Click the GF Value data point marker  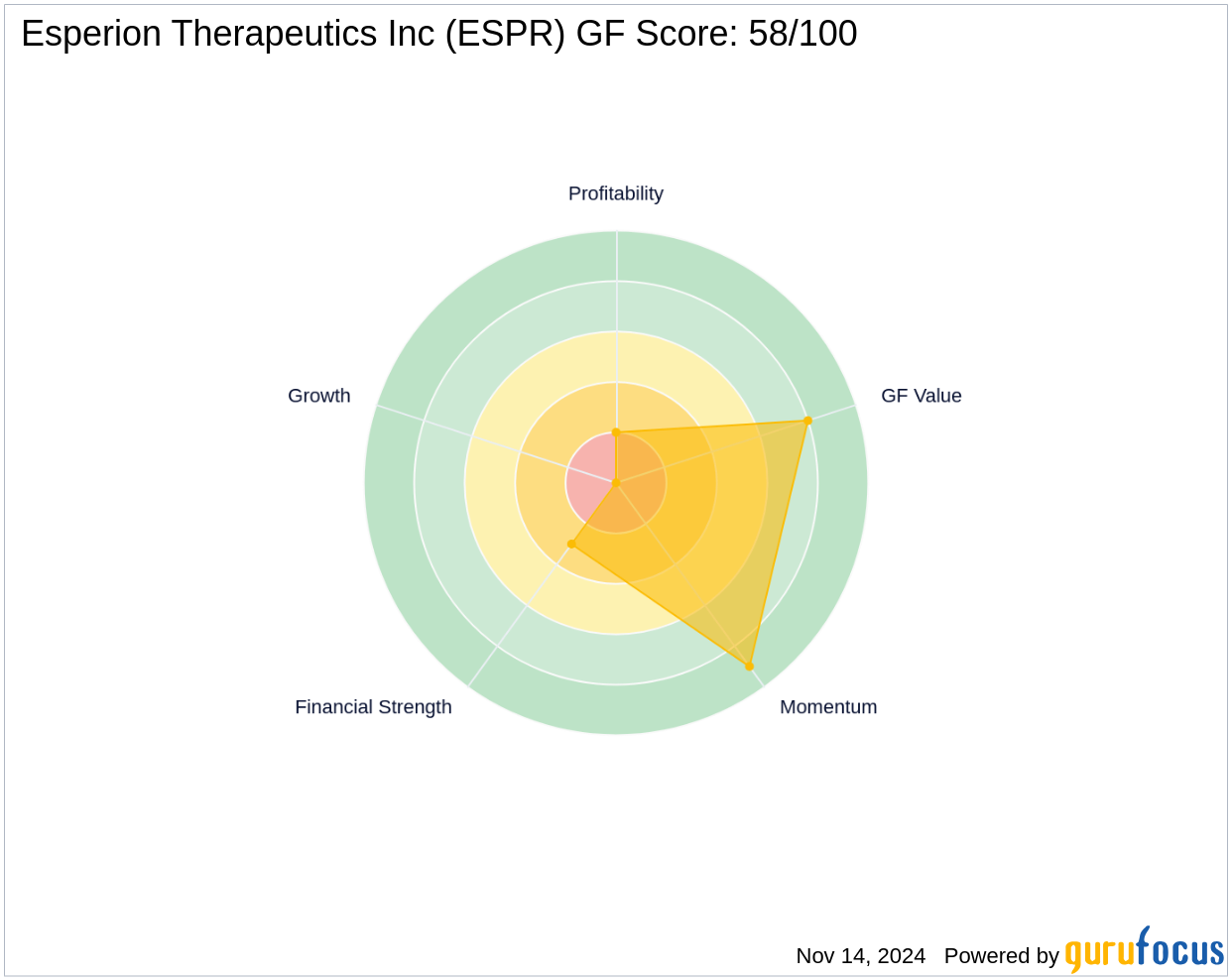coord(807,421)
